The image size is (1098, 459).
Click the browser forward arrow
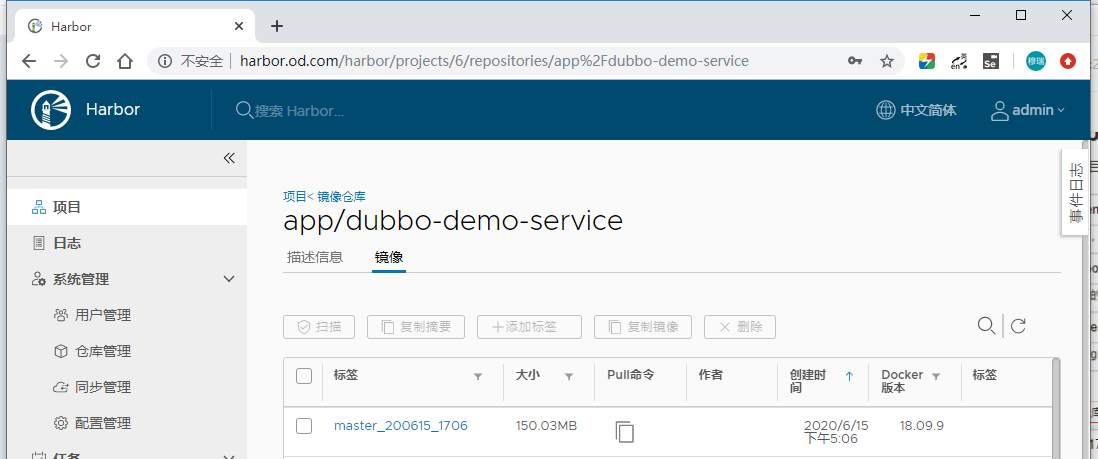[61, 61]
